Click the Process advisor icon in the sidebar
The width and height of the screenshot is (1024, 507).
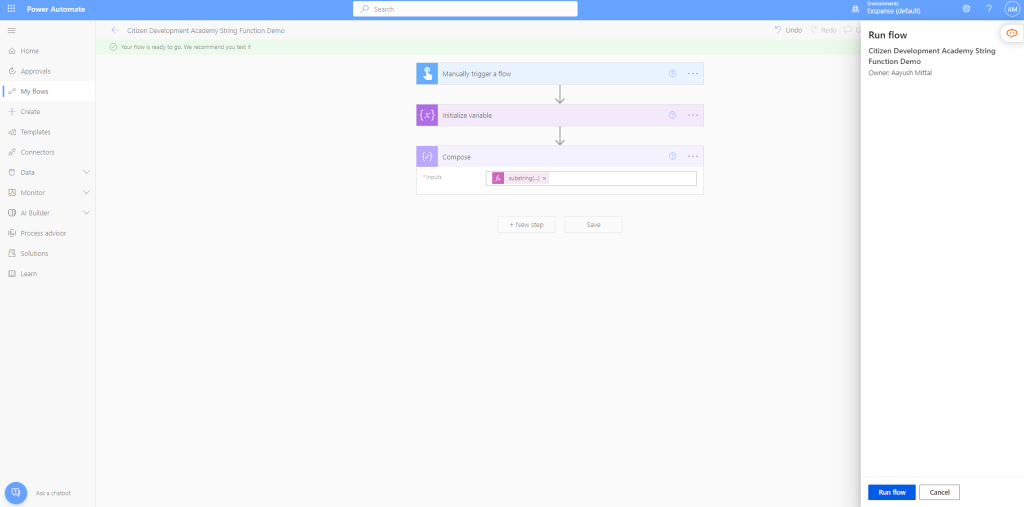12,233
